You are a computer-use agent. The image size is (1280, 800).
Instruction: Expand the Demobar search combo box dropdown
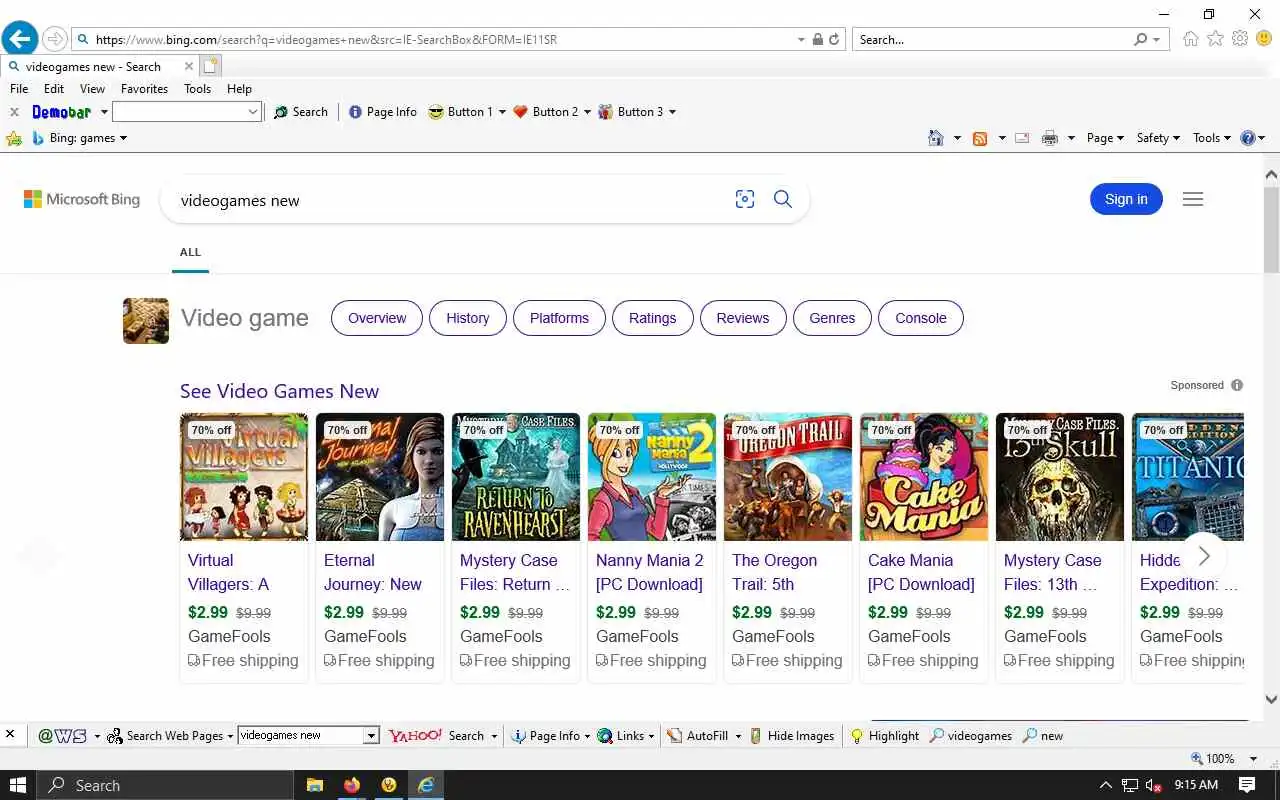tap(253, 112)
